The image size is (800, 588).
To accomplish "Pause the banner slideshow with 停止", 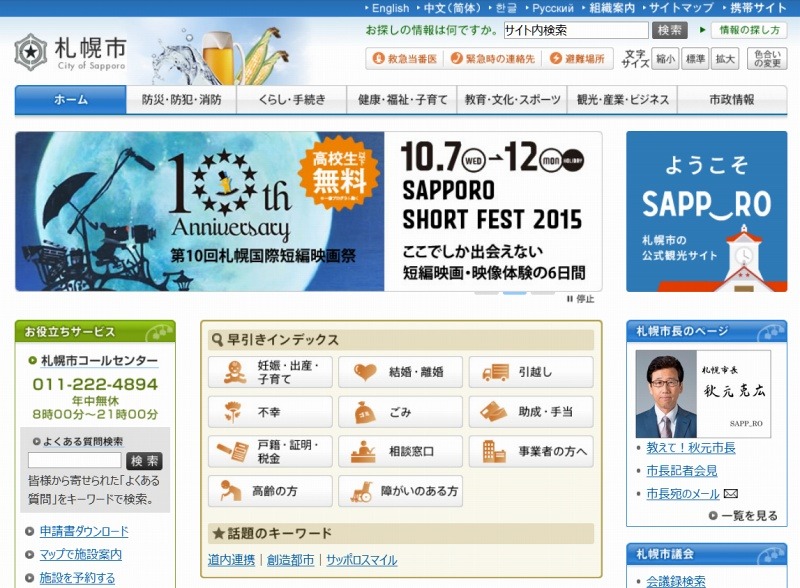I will [x=581, y=299].
